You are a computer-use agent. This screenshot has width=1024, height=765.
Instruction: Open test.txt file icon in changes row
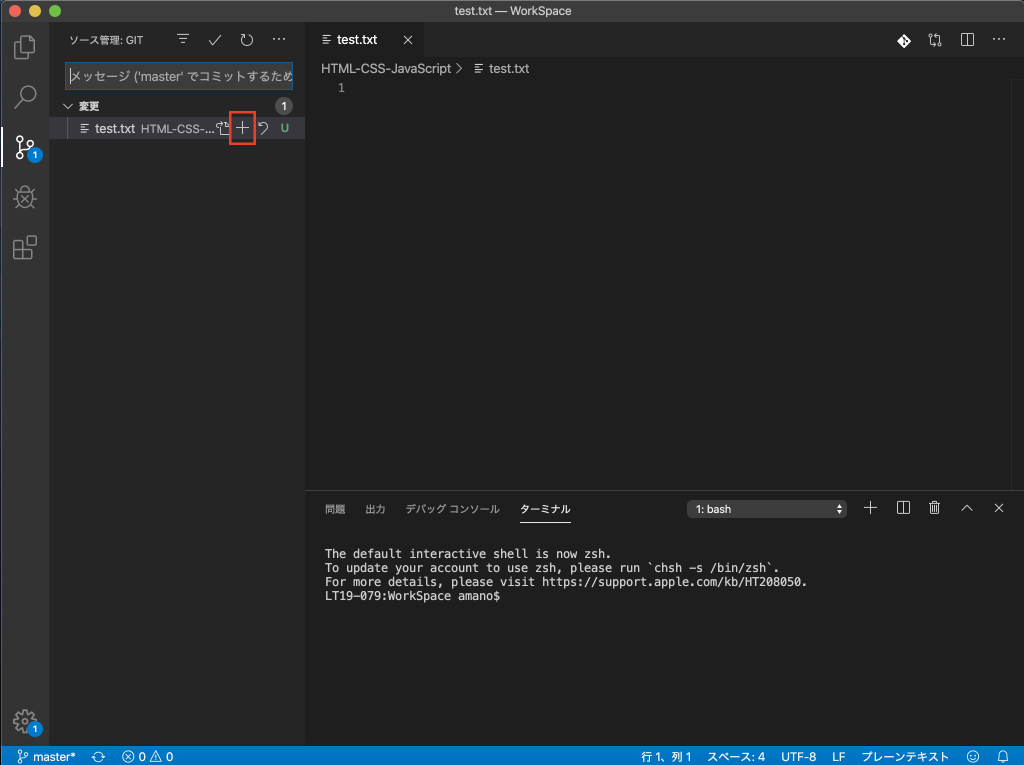[223, 128]
